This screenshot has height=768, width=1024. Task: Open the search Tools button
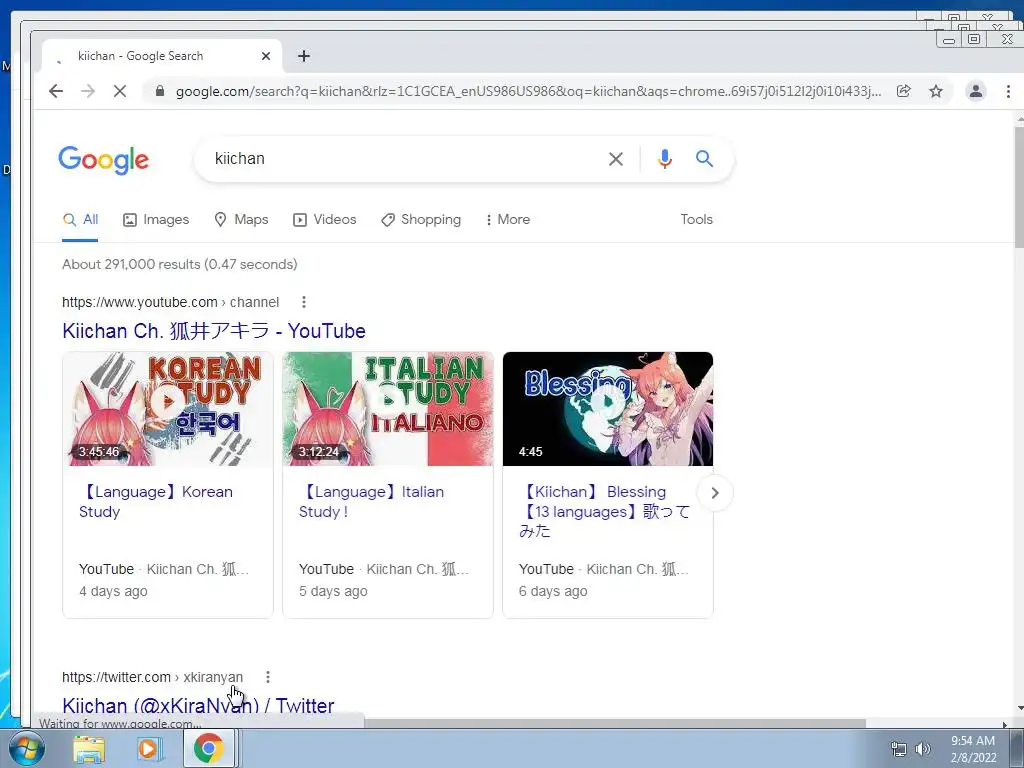[696, 219]
